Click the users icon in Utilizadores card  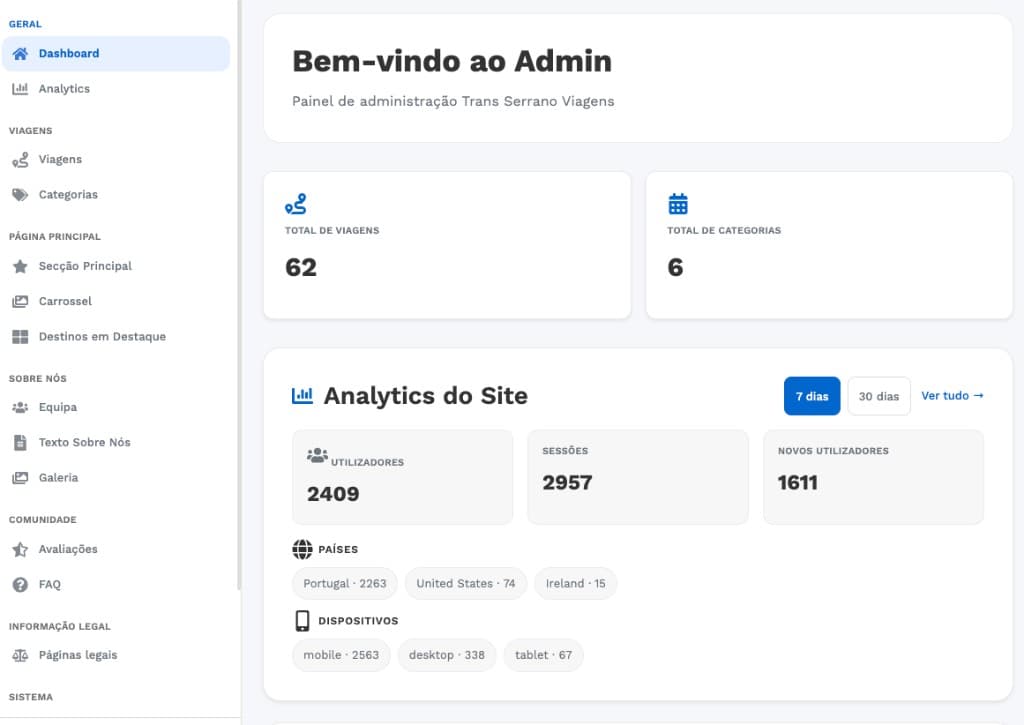pos(317,455)
